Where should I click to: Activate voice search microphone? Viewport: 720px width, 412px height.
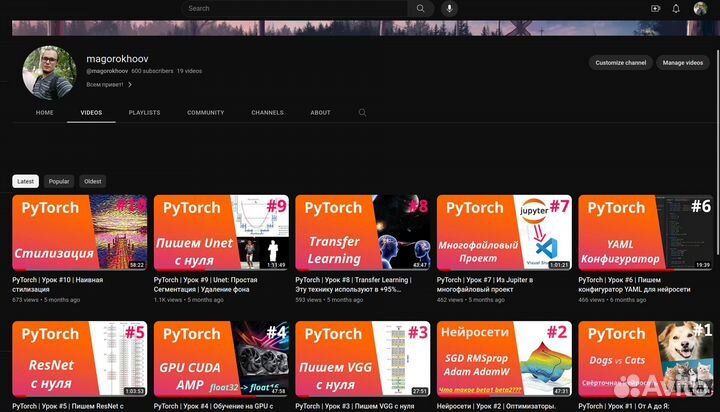449,8
